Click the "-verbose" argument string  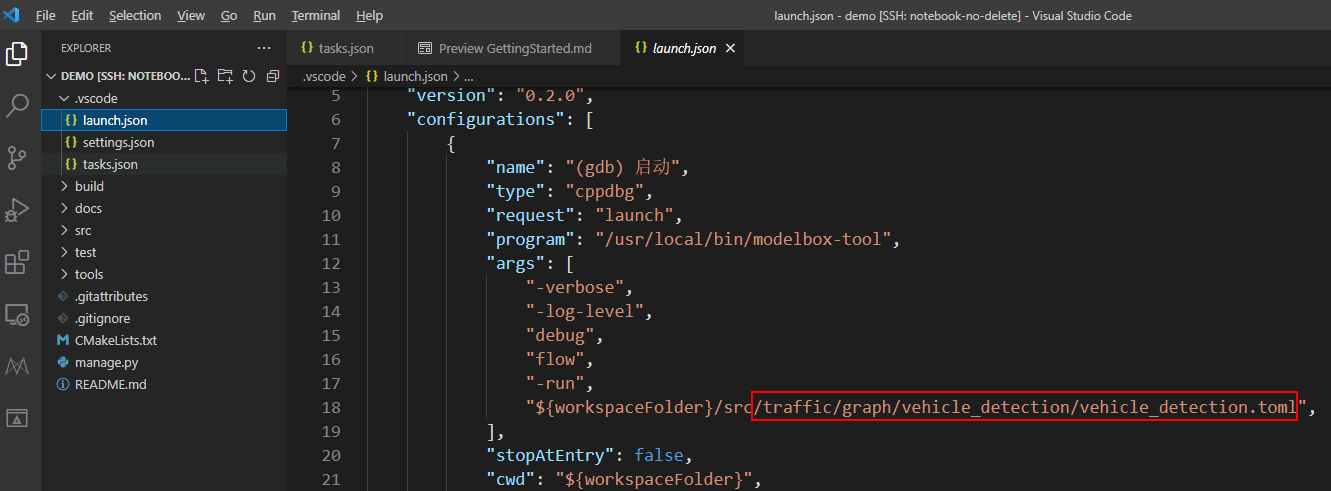580,288
